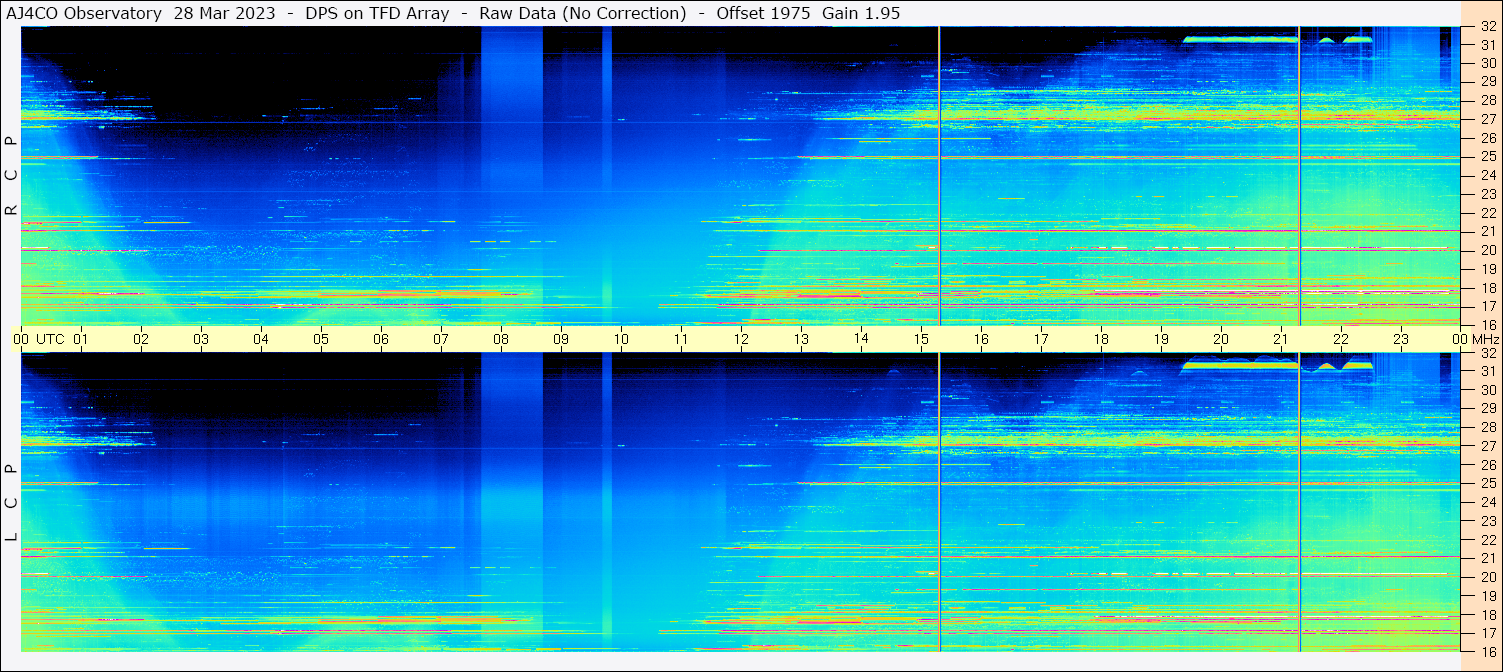Click the 03 hour tick label
This screenshot has width=1503, height=672.
tap(201, 339)
